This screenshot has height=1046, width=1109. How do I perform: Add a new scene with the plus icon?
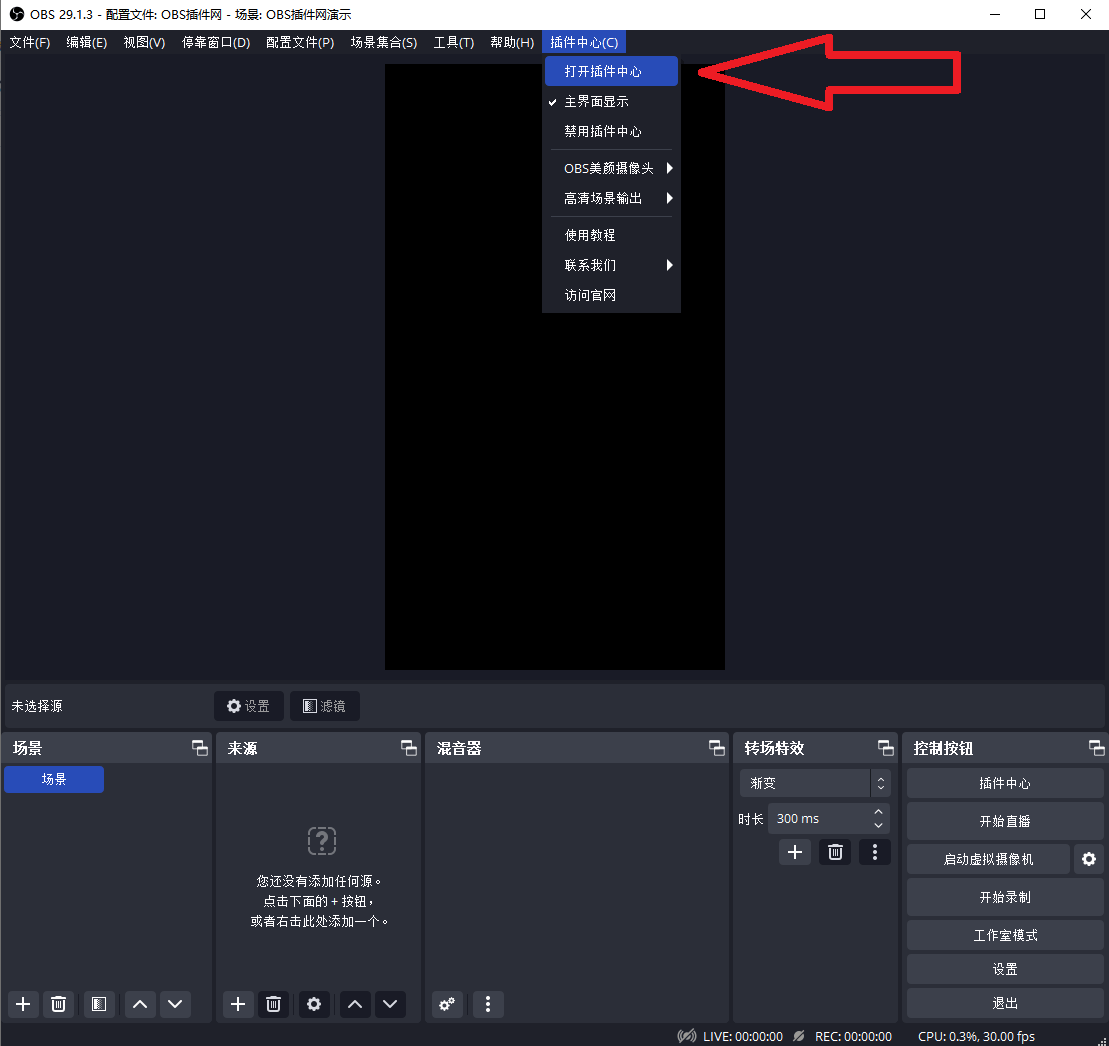22,1004
